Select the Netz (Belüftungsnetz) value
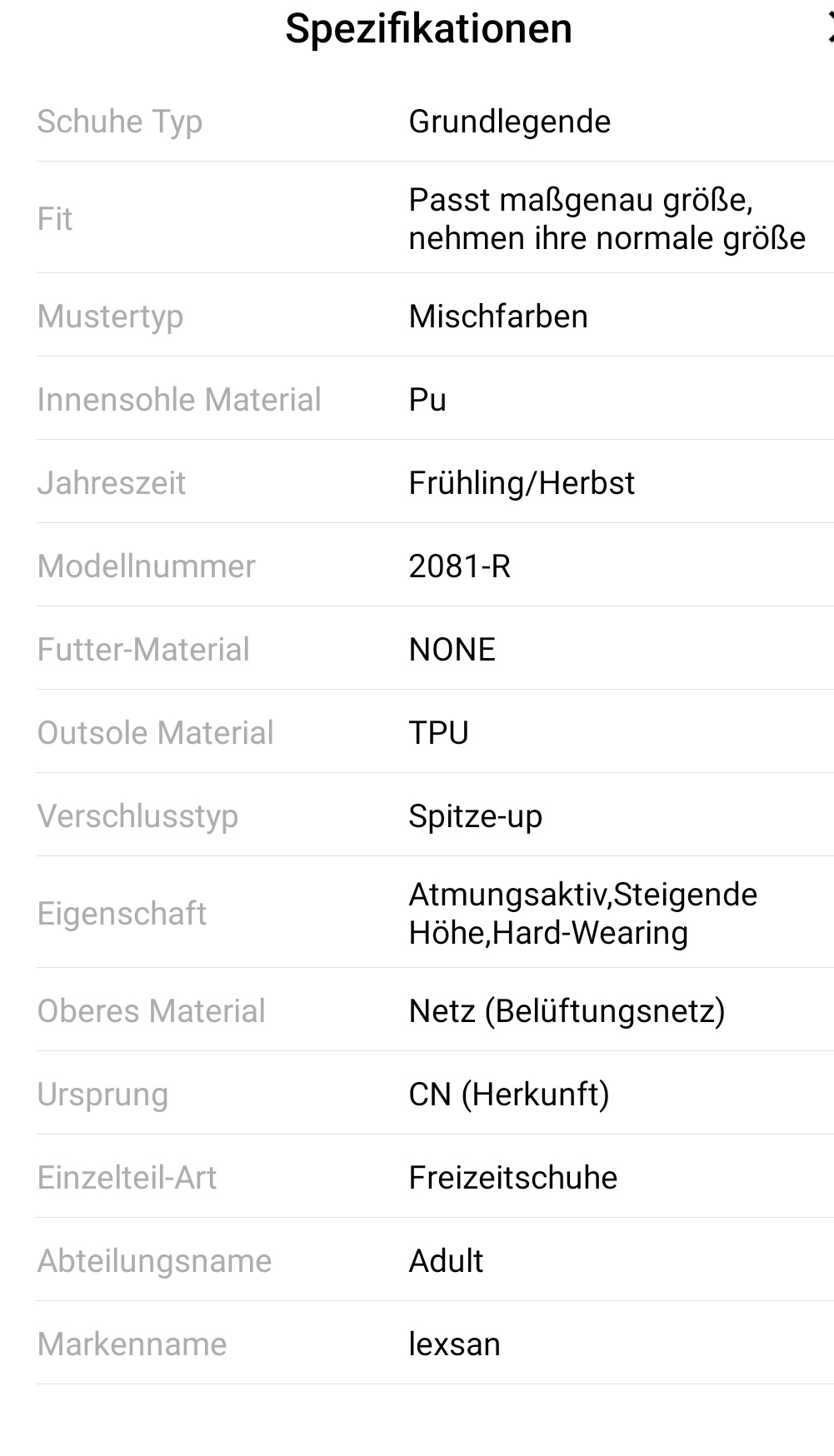834x1456 pixels. [x=567, y=1011]
